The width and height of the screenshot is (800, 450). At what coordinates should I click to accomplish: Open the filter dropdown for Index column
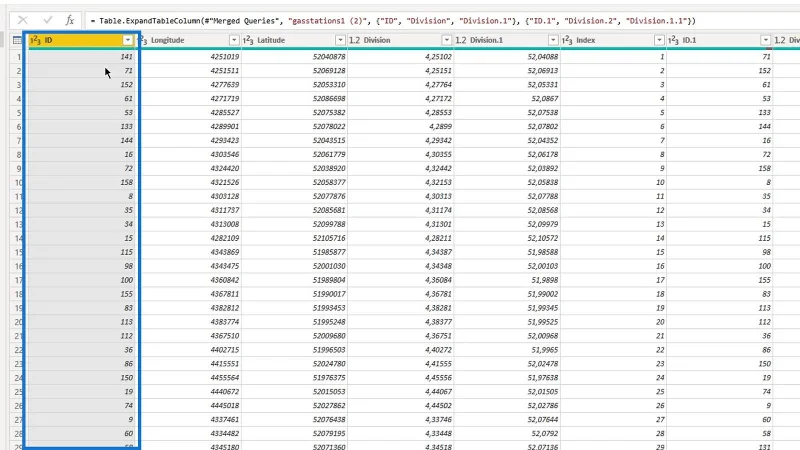(x=659, y=40)
